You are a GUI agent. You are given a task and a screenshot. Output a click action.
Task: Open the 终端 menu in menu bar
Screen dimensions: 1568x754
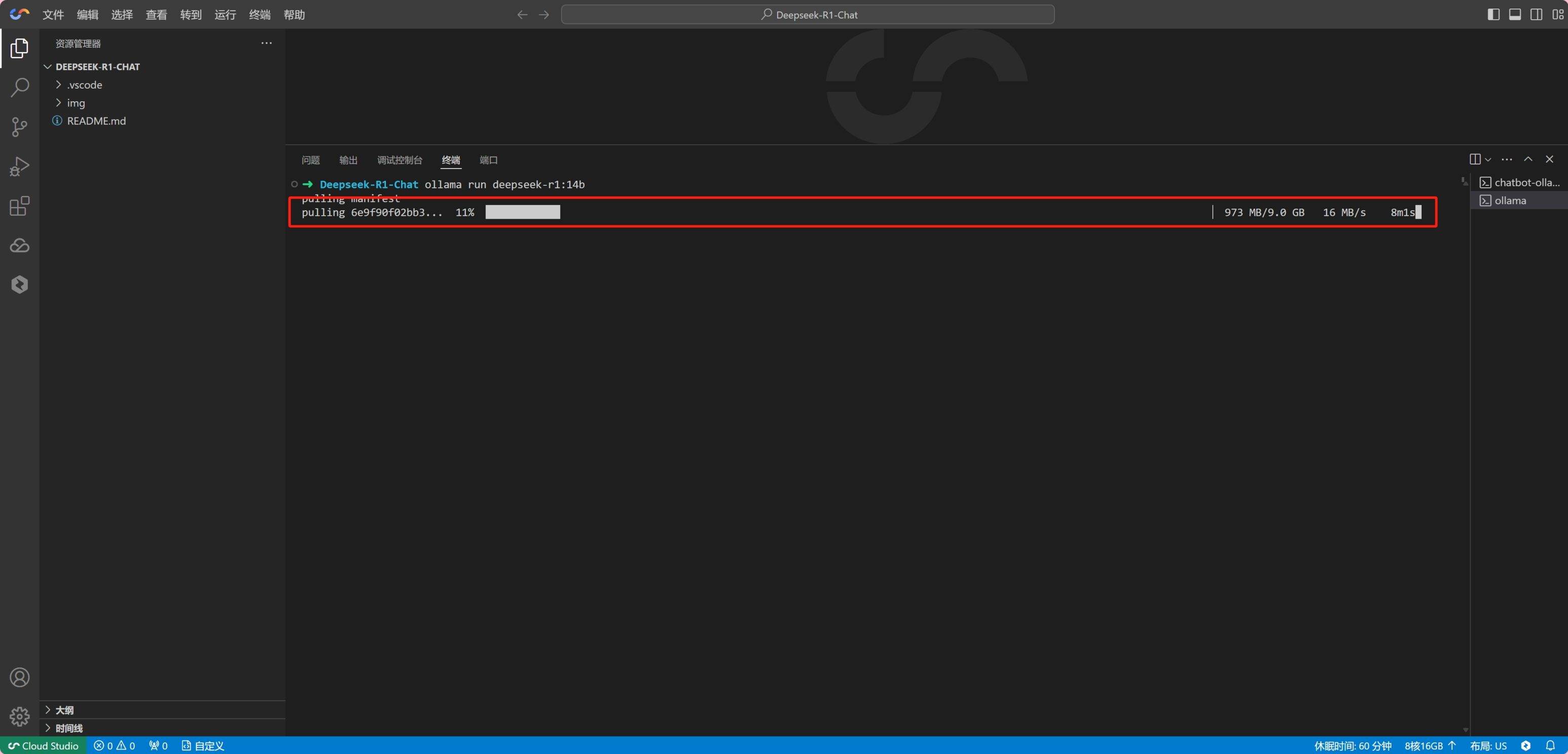(x=259, y=15)
